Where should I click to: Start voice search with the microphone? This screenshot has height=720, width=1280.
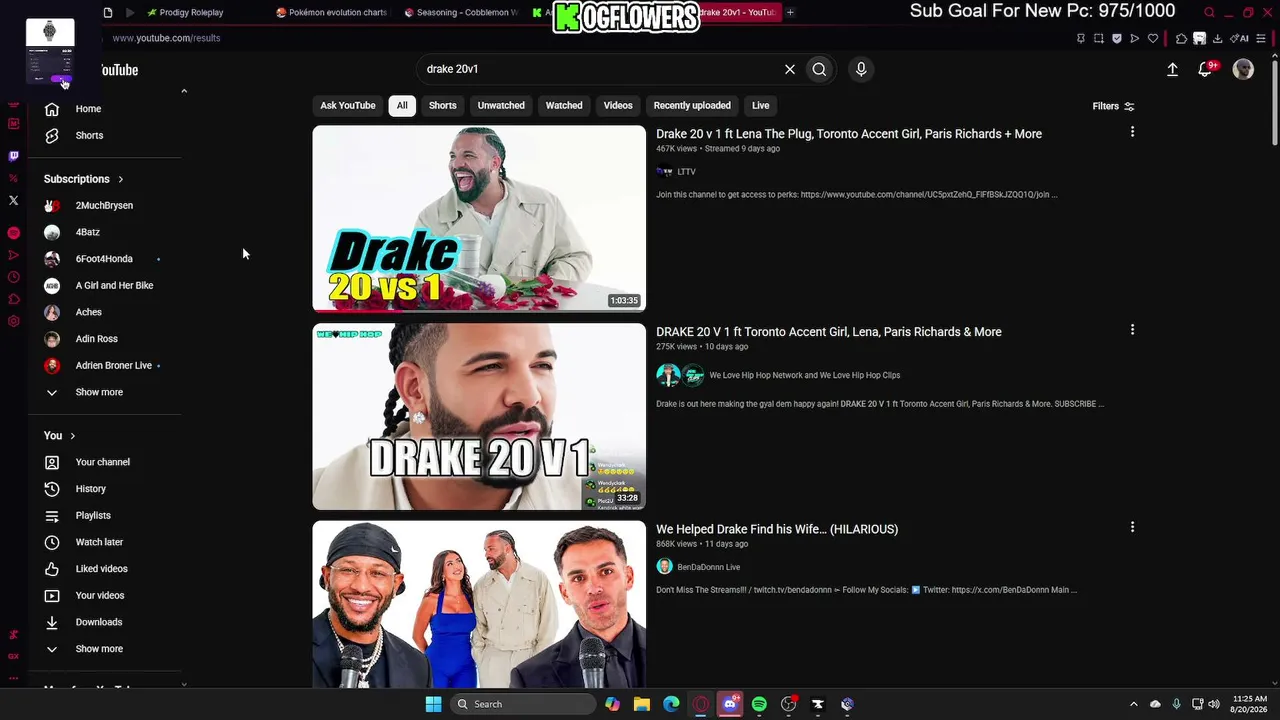point(861,69)
